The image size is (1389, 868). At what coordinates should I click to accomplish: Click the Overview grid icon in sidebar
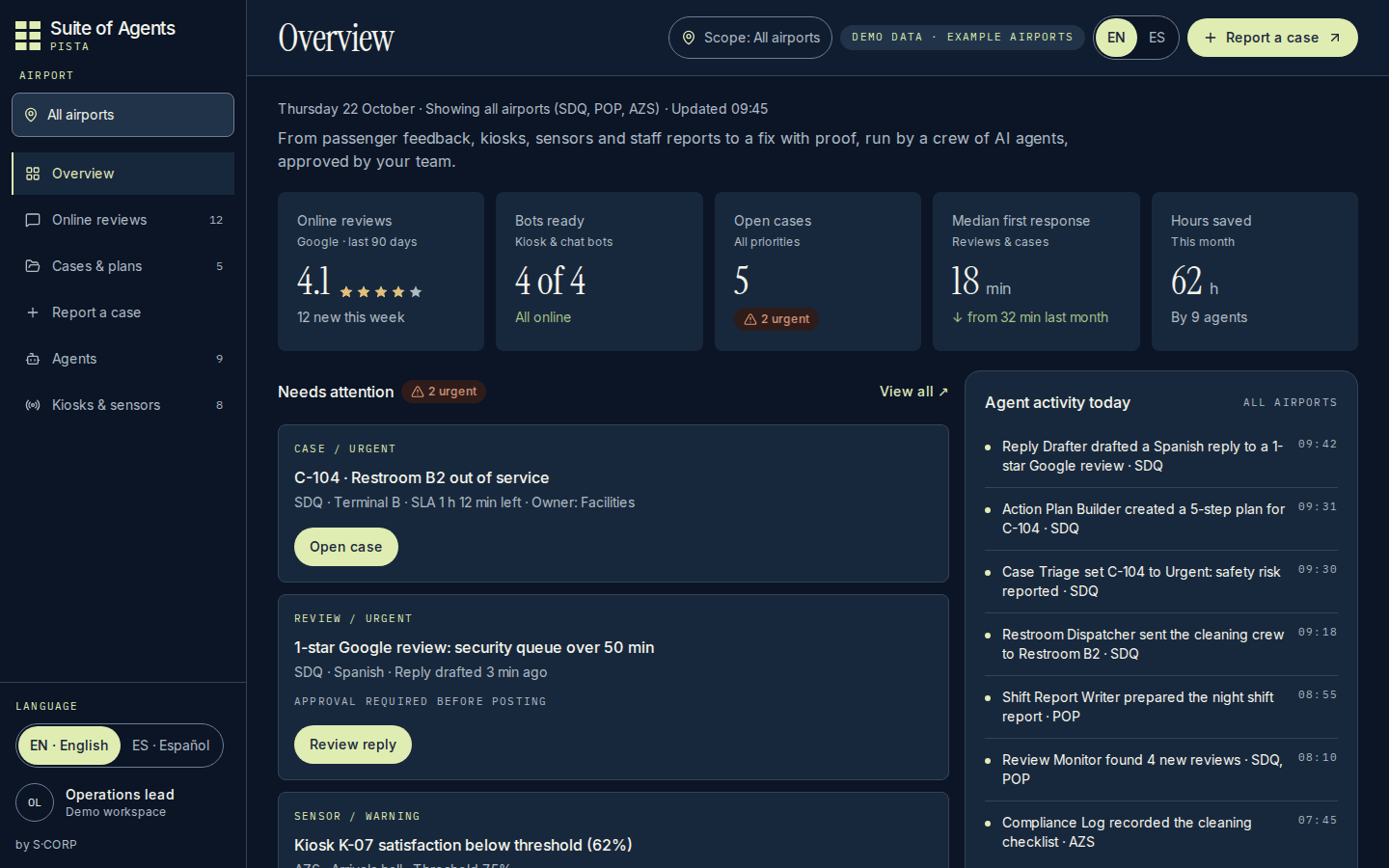click(x=33, y=174)
